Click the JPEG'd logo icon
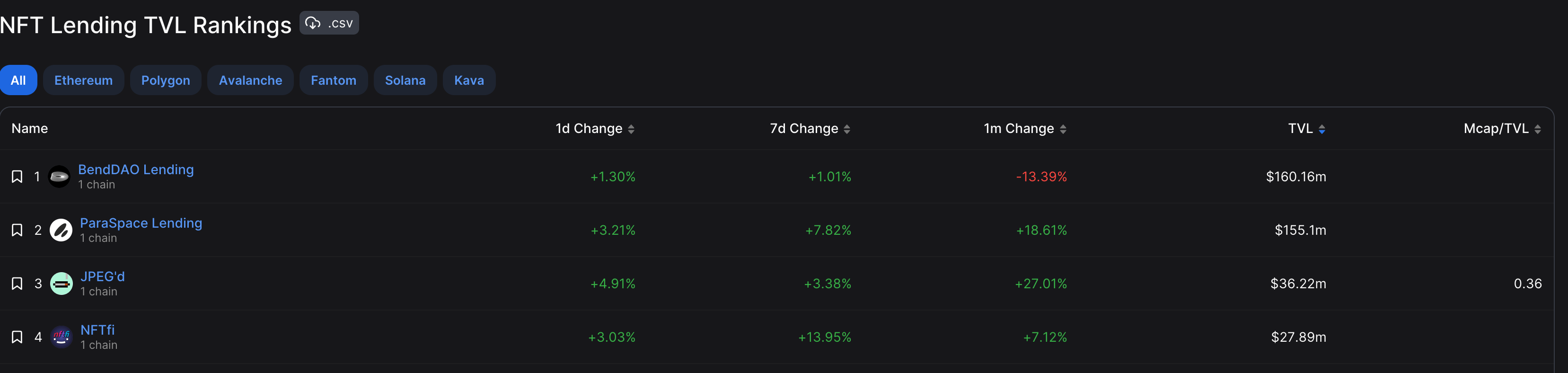 click(x=61, y=284)
